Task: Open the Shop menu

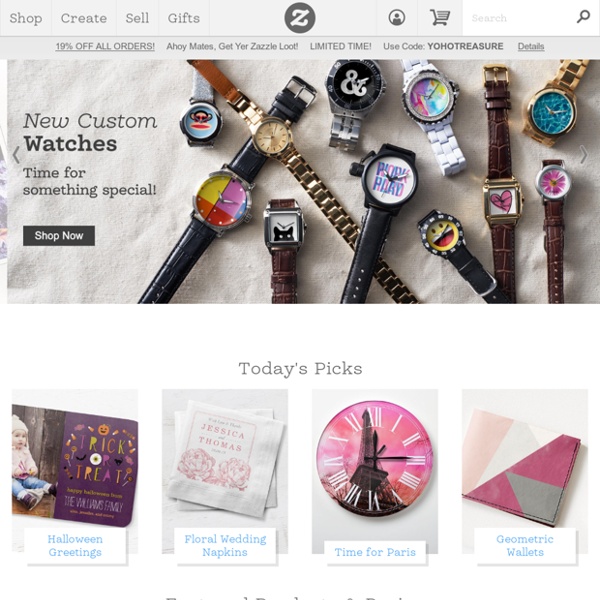Action: 26,18
